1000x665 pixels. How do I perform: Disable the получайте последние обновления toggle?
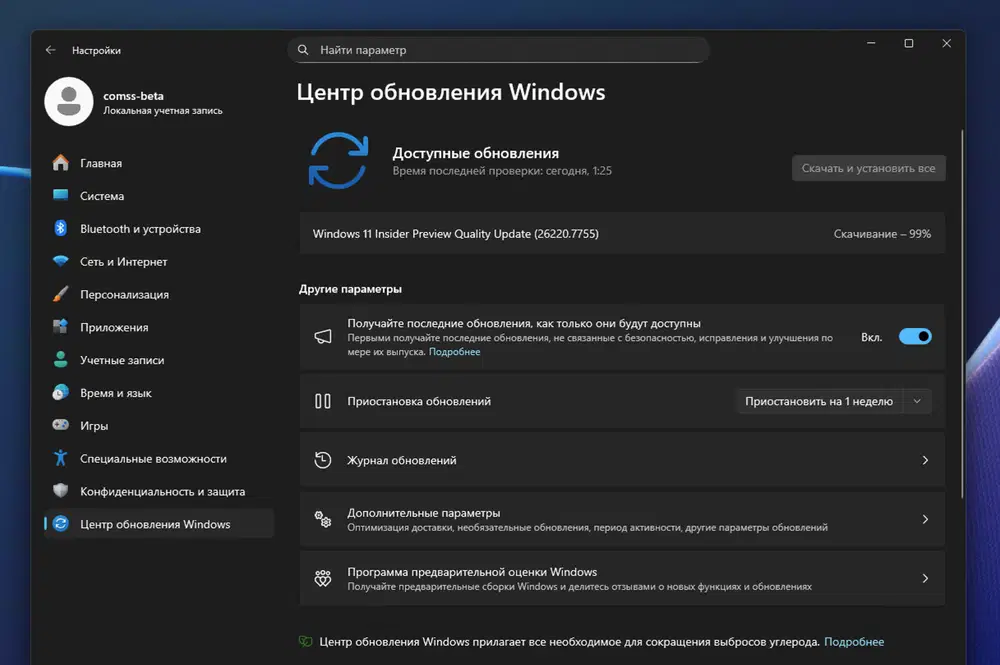[x=914, y=337]
